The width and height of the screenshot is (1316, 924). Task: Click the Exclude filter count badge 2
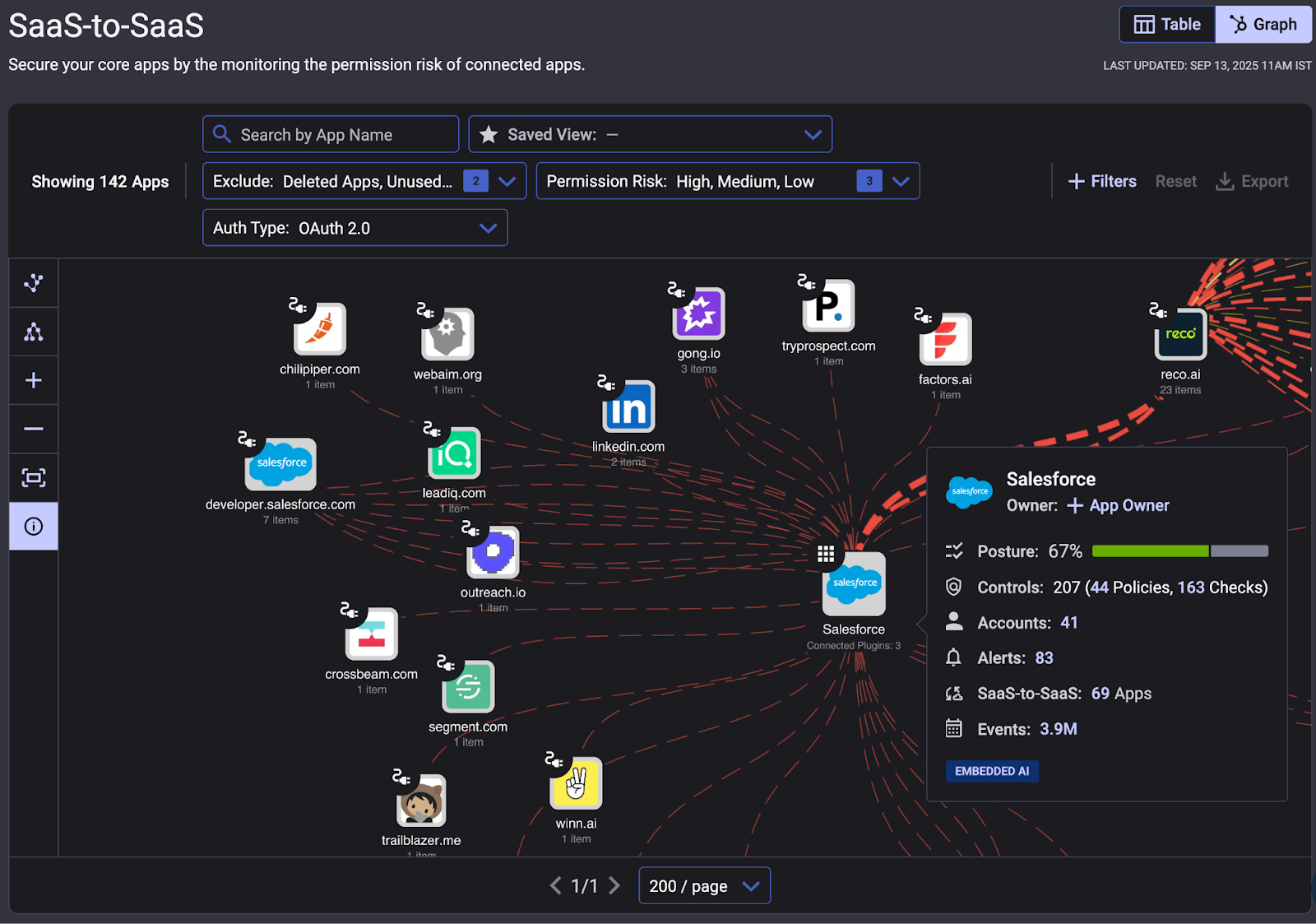click(x=475, y=181)
